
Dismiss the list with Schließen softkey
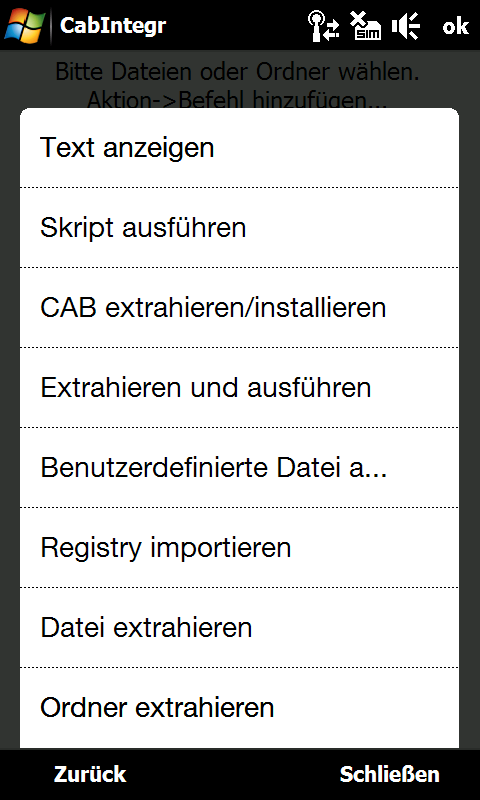390,774
